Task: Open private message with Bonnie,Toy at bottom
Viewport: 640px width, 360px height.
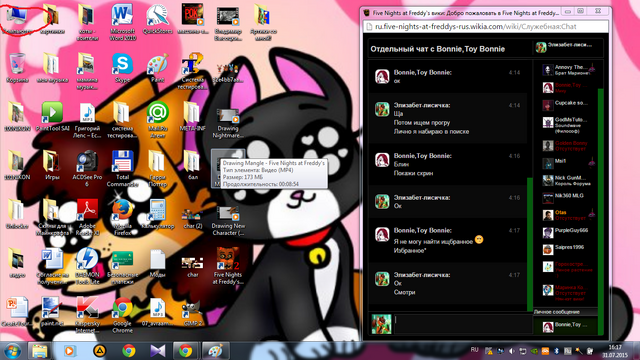Action: tap(565, 326)
